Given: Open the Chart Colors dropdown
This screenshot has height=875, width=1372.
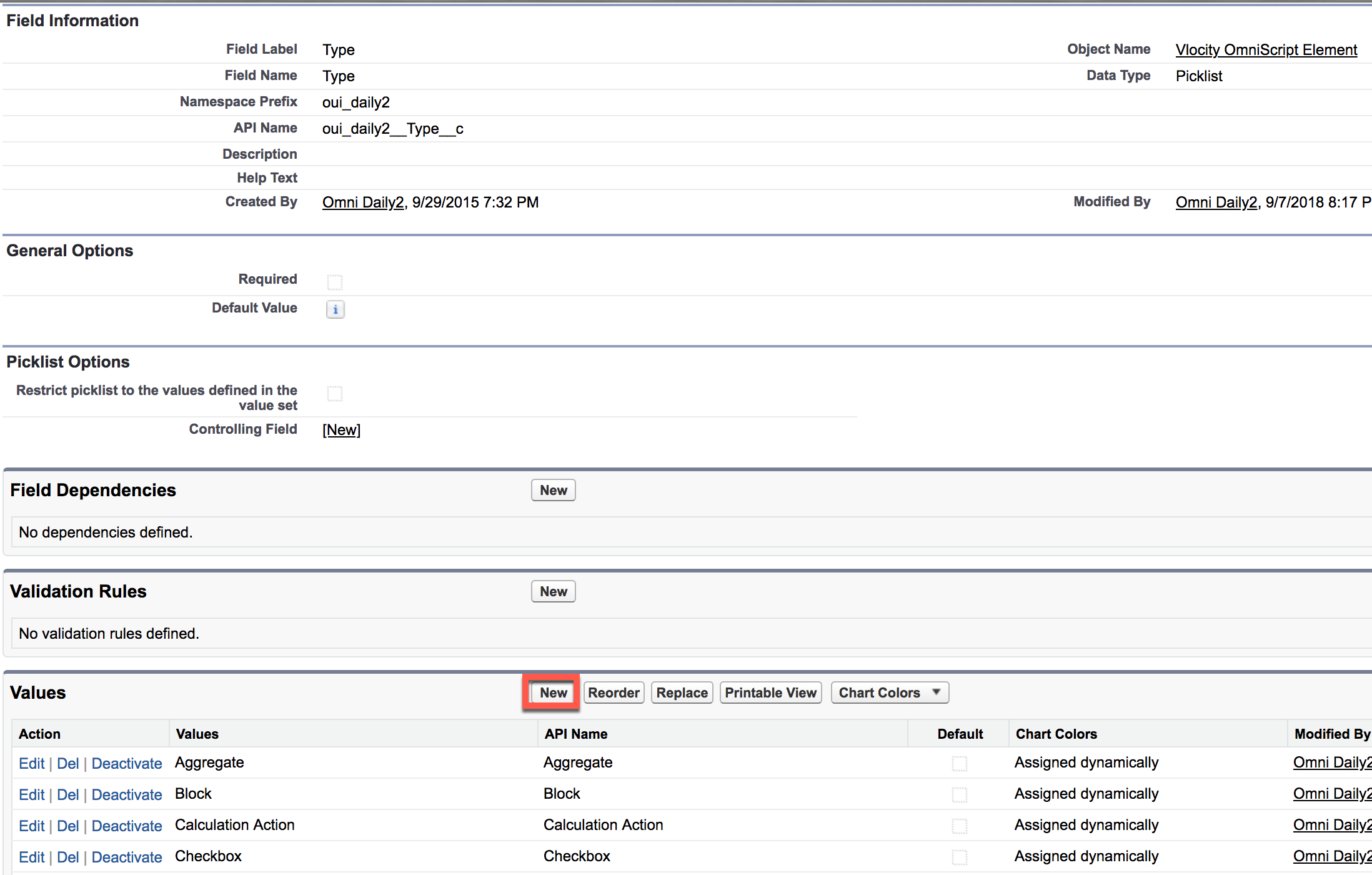Looking at the screenshot, I should coord(889,692).
